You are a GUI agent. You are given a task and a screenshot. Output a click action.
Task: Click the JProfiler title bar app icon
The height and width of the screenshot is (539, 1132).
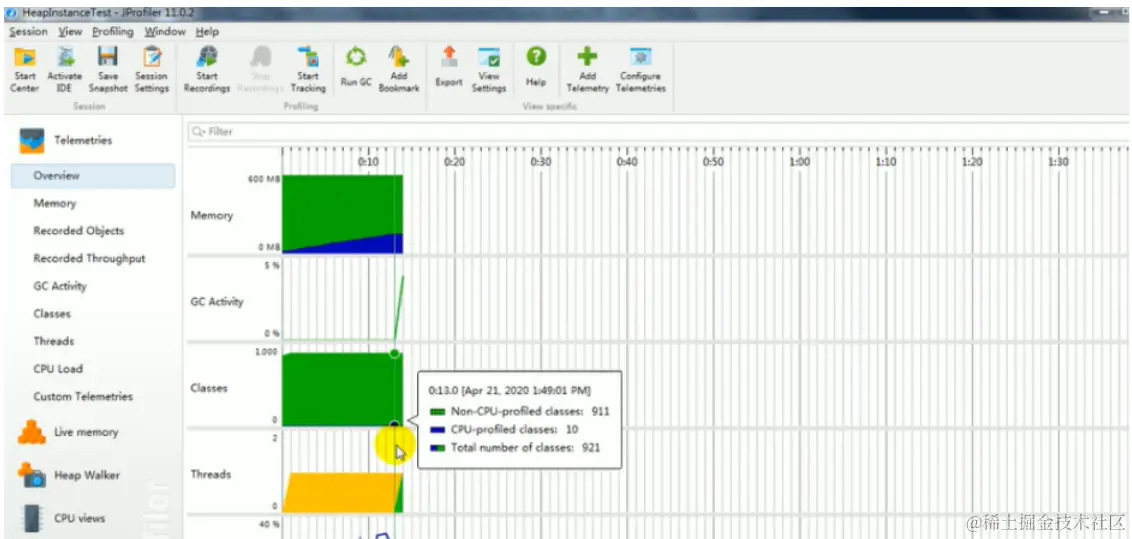10,13
